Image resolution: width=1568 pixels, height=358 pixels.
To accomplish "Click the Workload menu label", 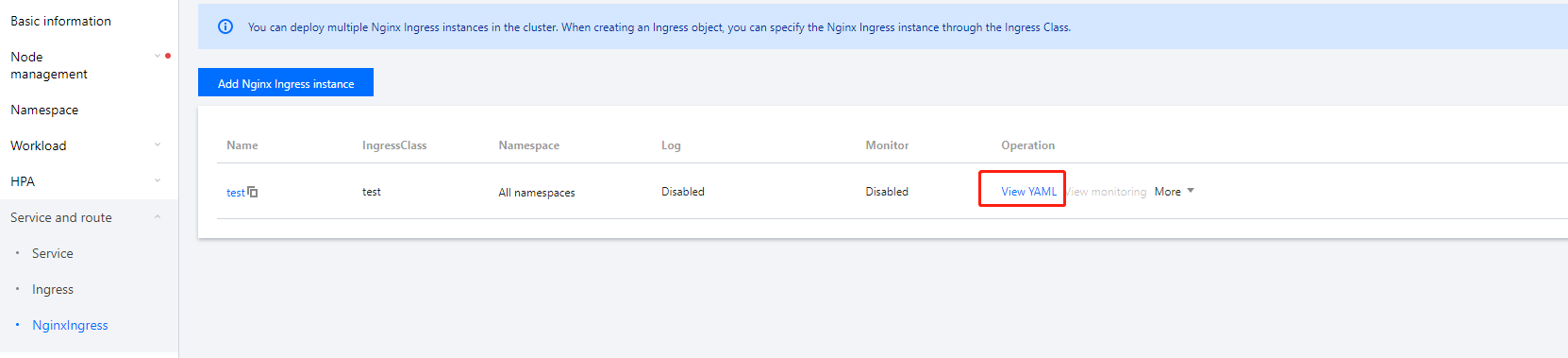I will coord(39,145).
